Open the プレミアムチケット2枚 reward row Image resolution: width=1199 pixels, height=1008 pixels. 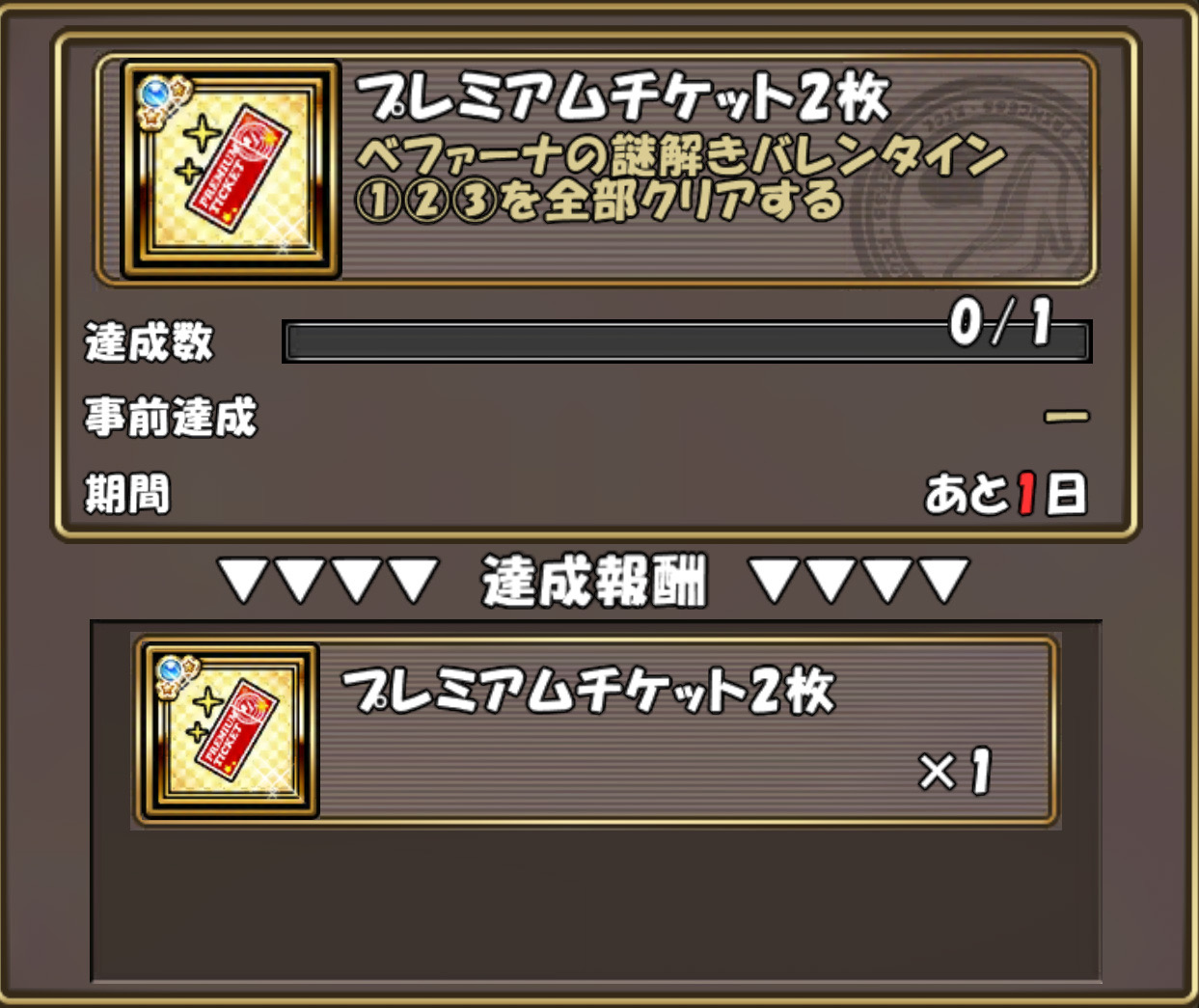596,731
